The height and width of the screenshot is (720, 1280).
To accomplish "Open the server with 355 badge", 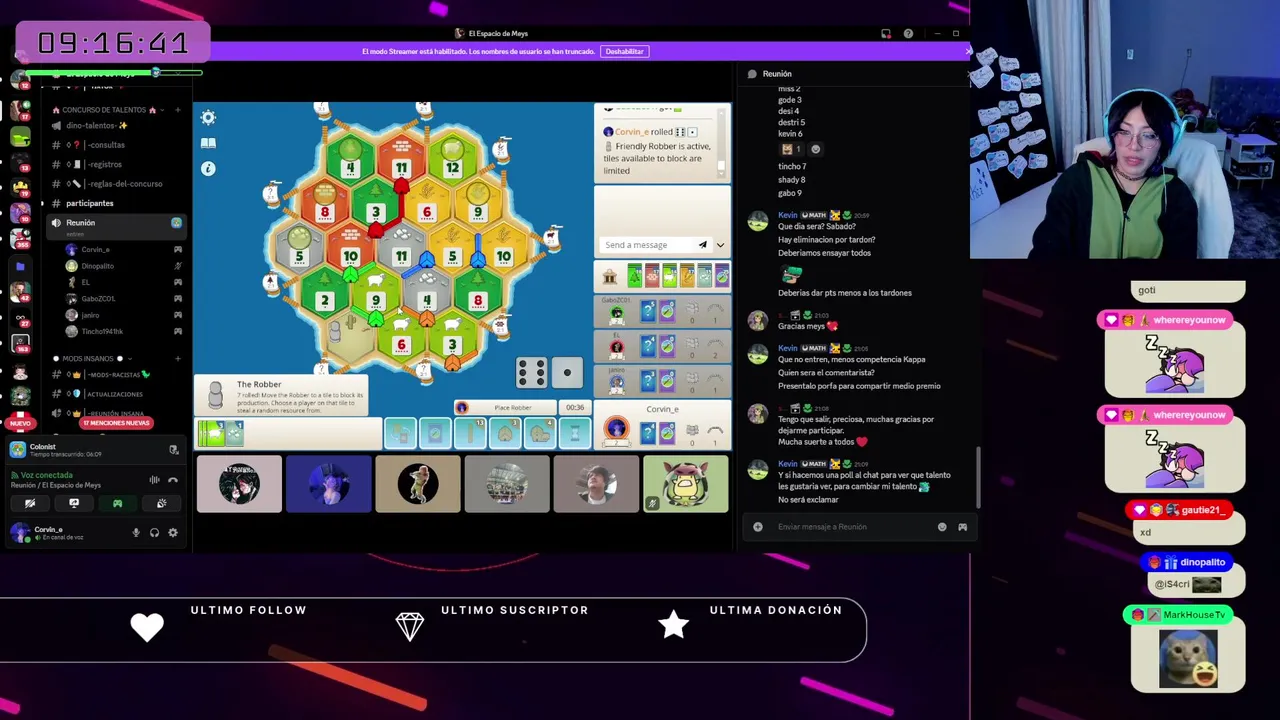I will (x=20, y=237).
